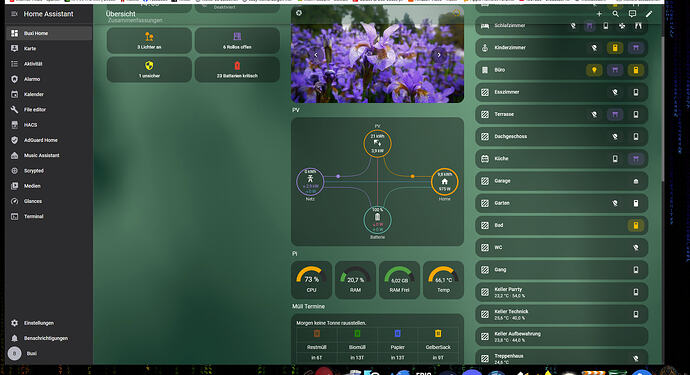The width and height of the screenshot is (690, 375).
Task: Toggle the Schlafzimmer curtains icon
Action: click(x=638, y=26)
